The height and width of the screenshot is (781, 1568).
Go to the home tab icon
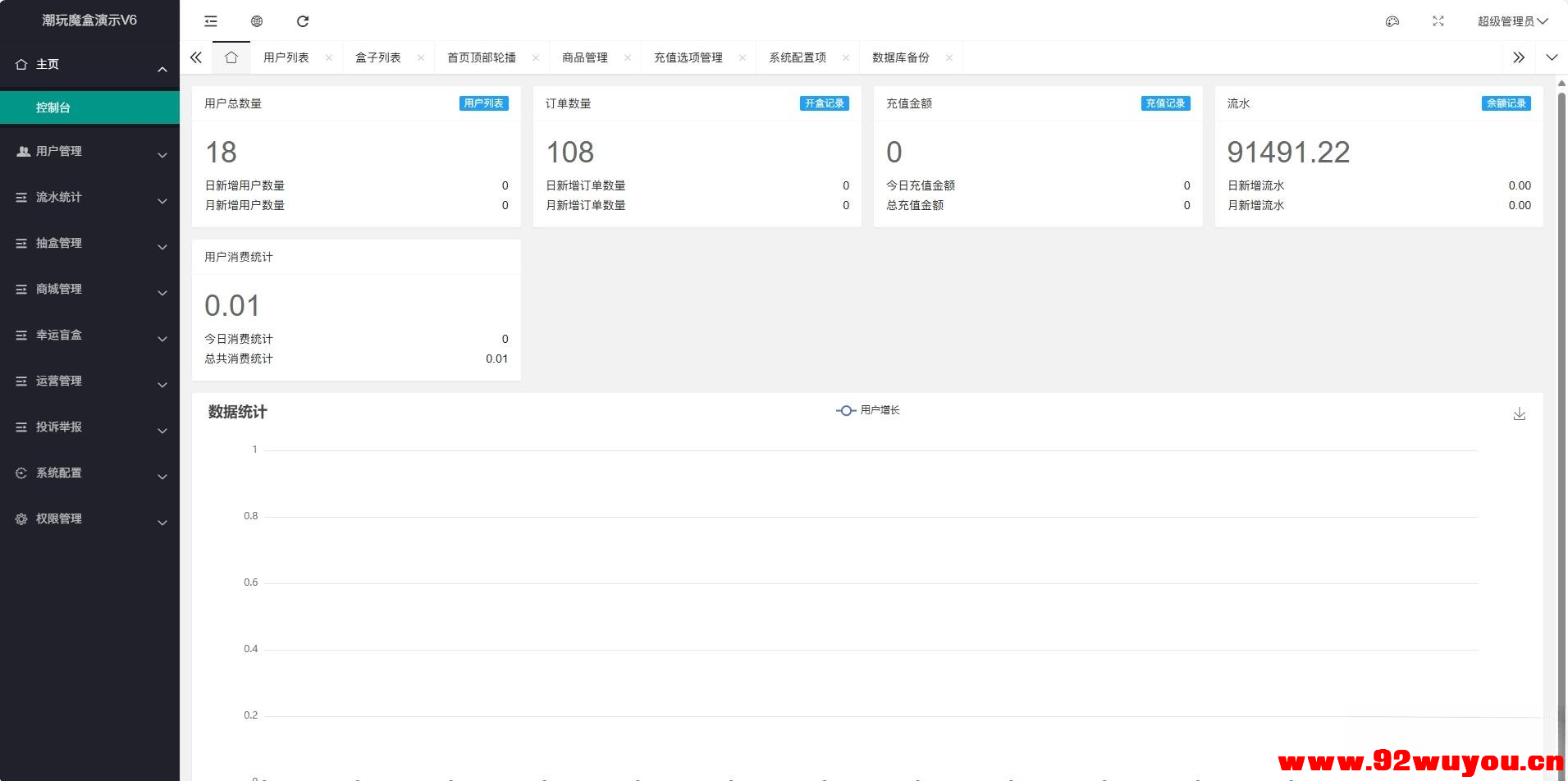click(231, 57)
